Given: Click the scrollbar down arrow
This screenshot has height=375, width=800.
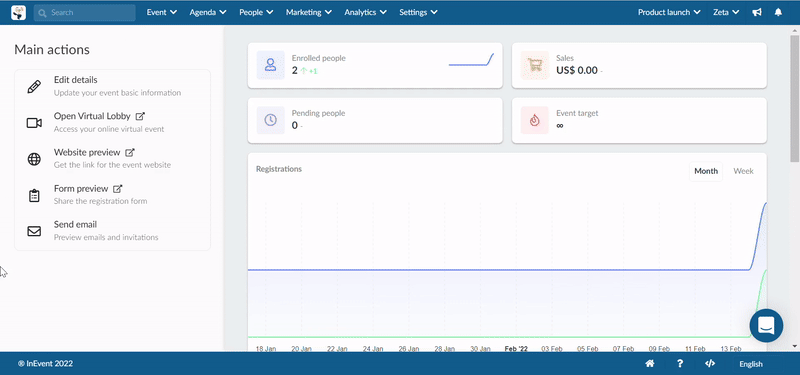Looking at the screenshot, I should click(x=795, y=346).
